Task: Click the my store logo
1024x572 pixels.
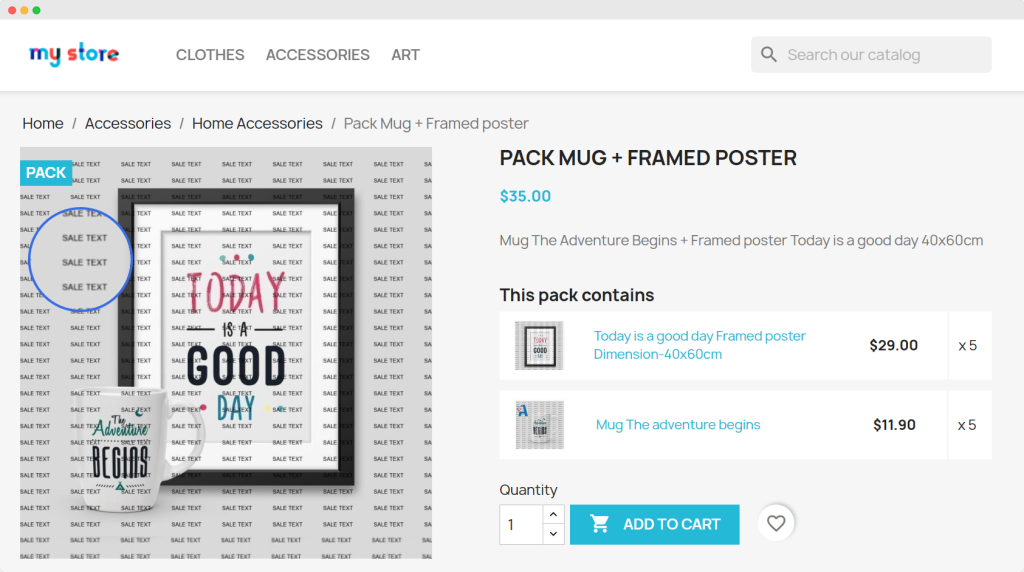Action: tap(74, 54)
